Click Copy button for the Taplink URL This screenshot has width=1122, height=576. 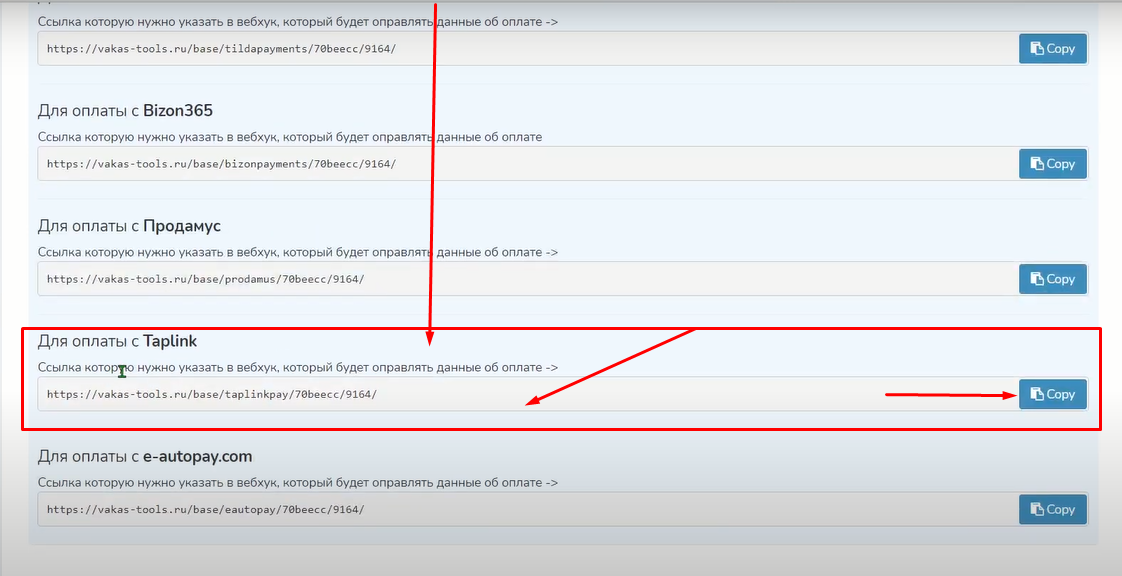tap(1052, 394)
